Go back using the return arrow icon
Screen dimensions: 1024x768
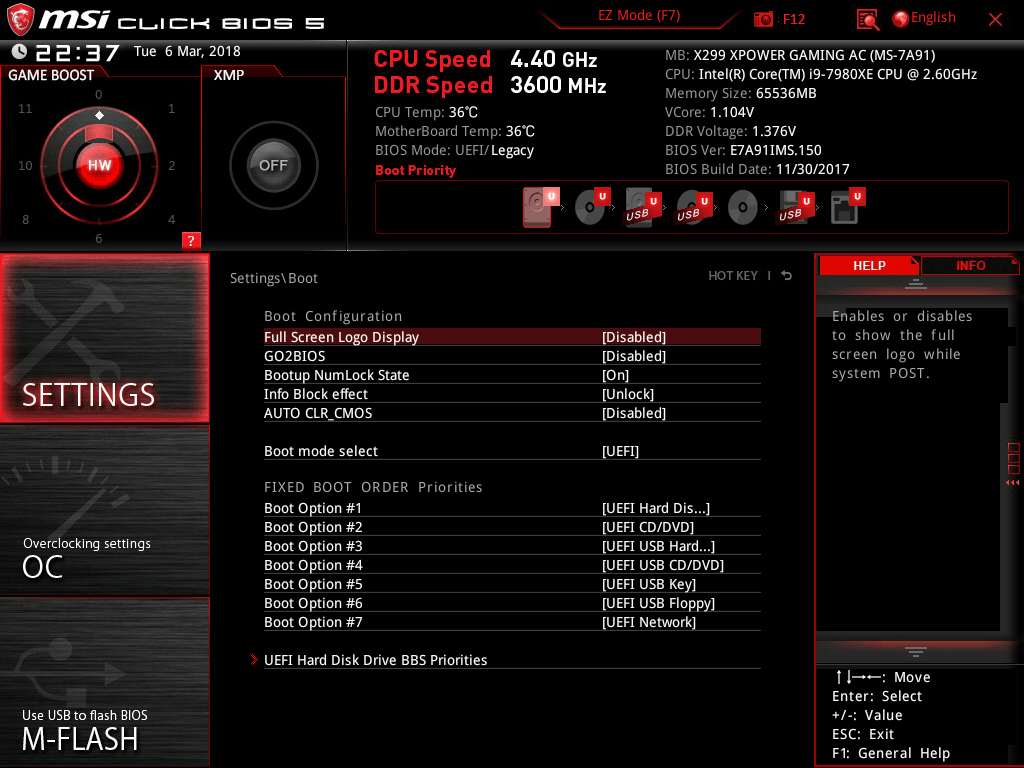click(787, 276)
